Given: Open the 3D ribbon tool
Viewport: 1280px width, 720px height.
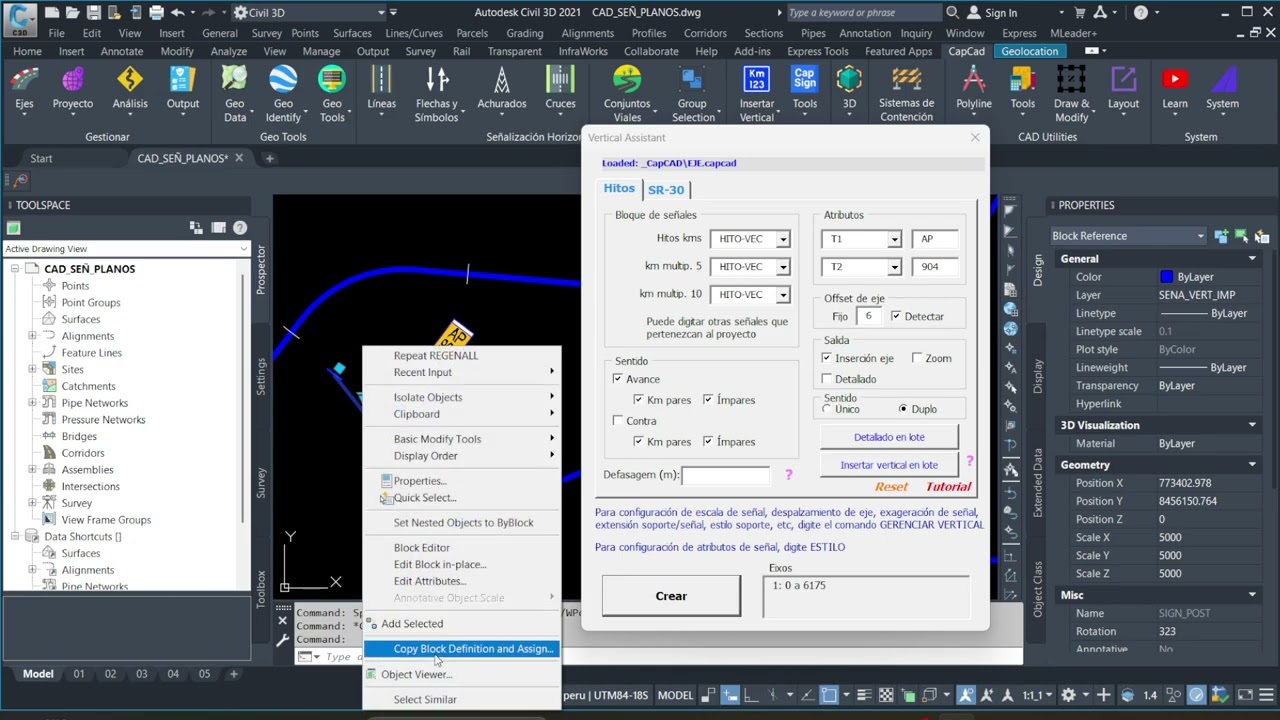Looking at the screenshot, I should [x=849, y=88].
